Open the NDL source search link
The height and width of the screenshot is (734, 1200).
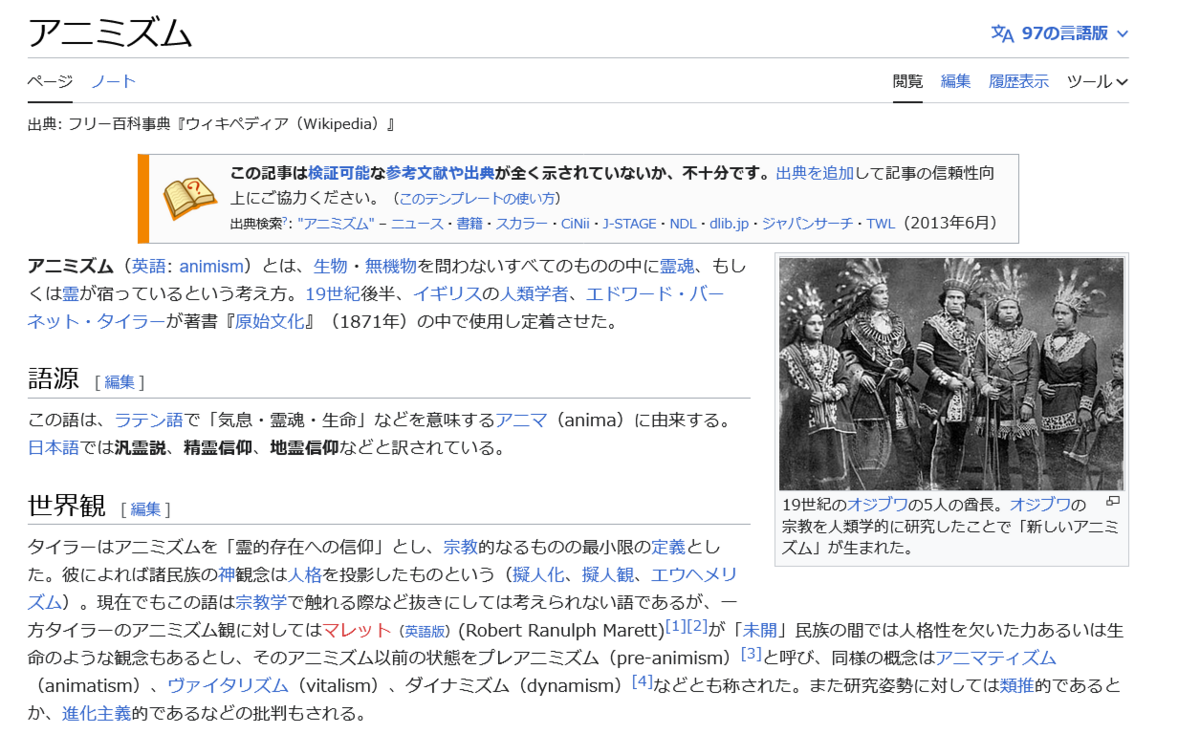point(683,224)
